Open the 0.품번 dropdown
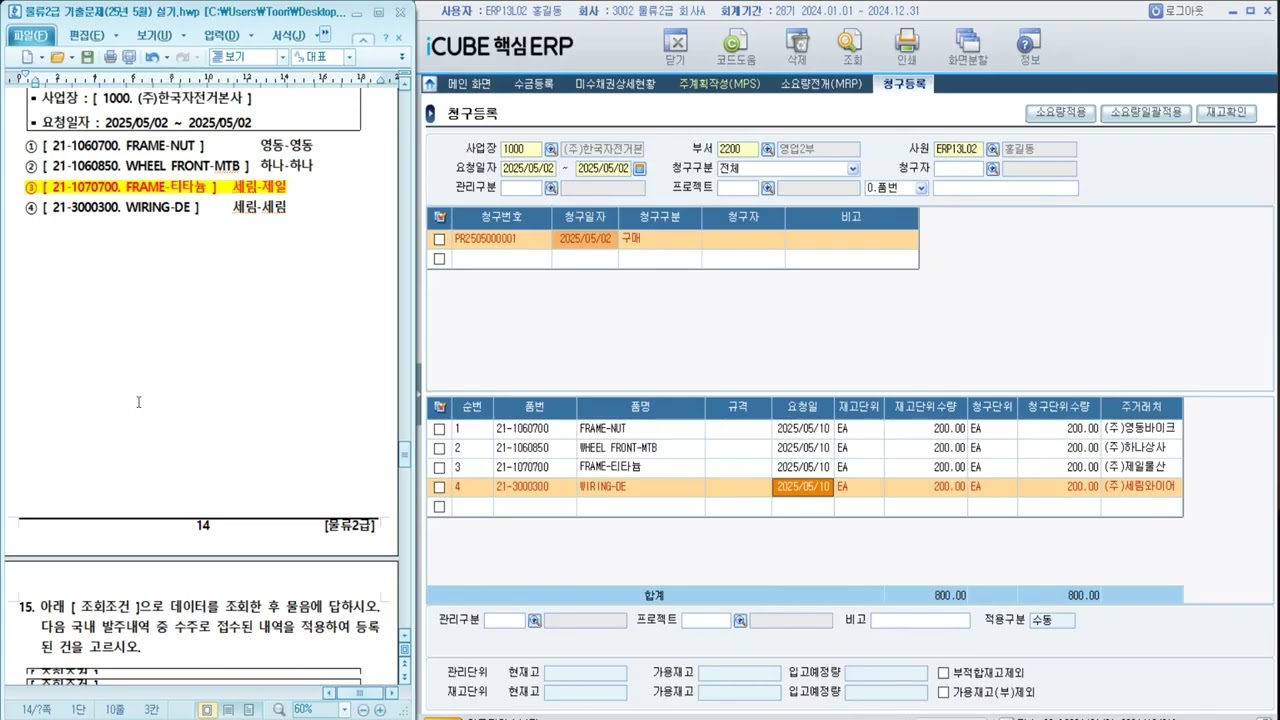 [922, 188]
